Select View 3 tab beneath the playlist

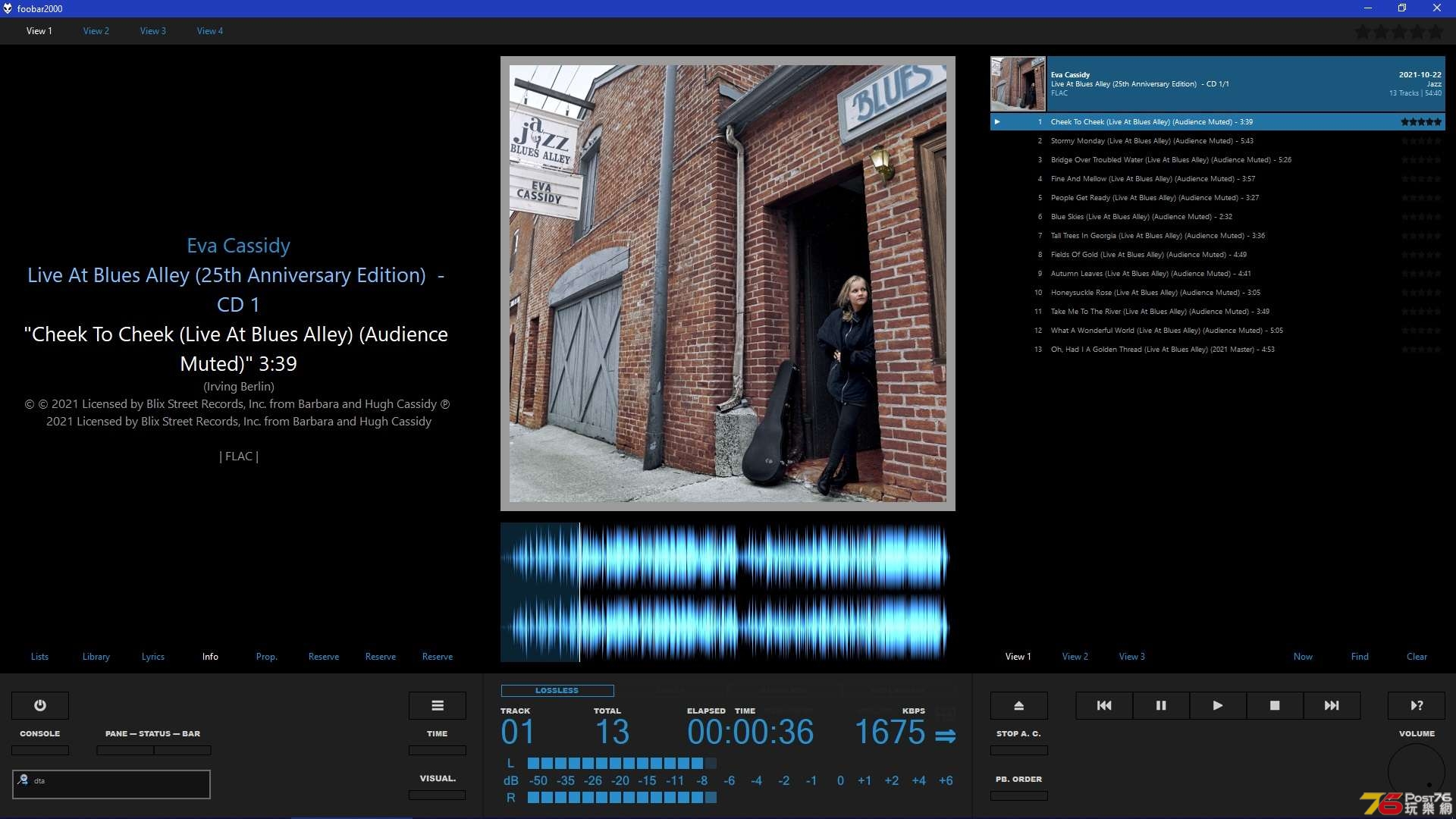coord(1132,657)
